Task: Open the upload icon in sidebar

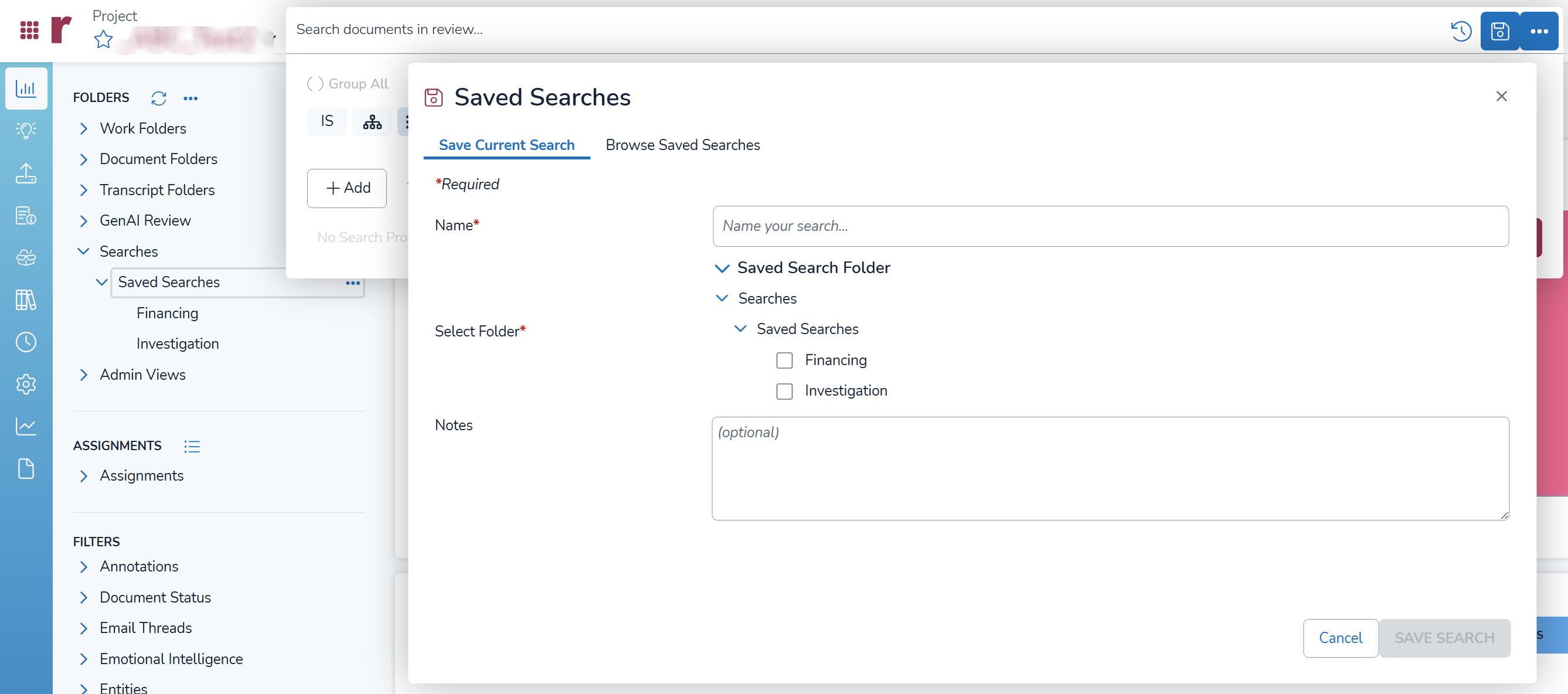Action: [x=26, y=173]
